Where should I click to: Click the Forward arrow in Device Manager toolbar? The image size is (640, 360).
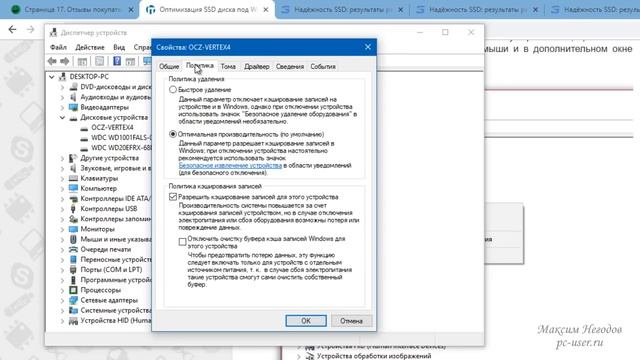point(64,61)
